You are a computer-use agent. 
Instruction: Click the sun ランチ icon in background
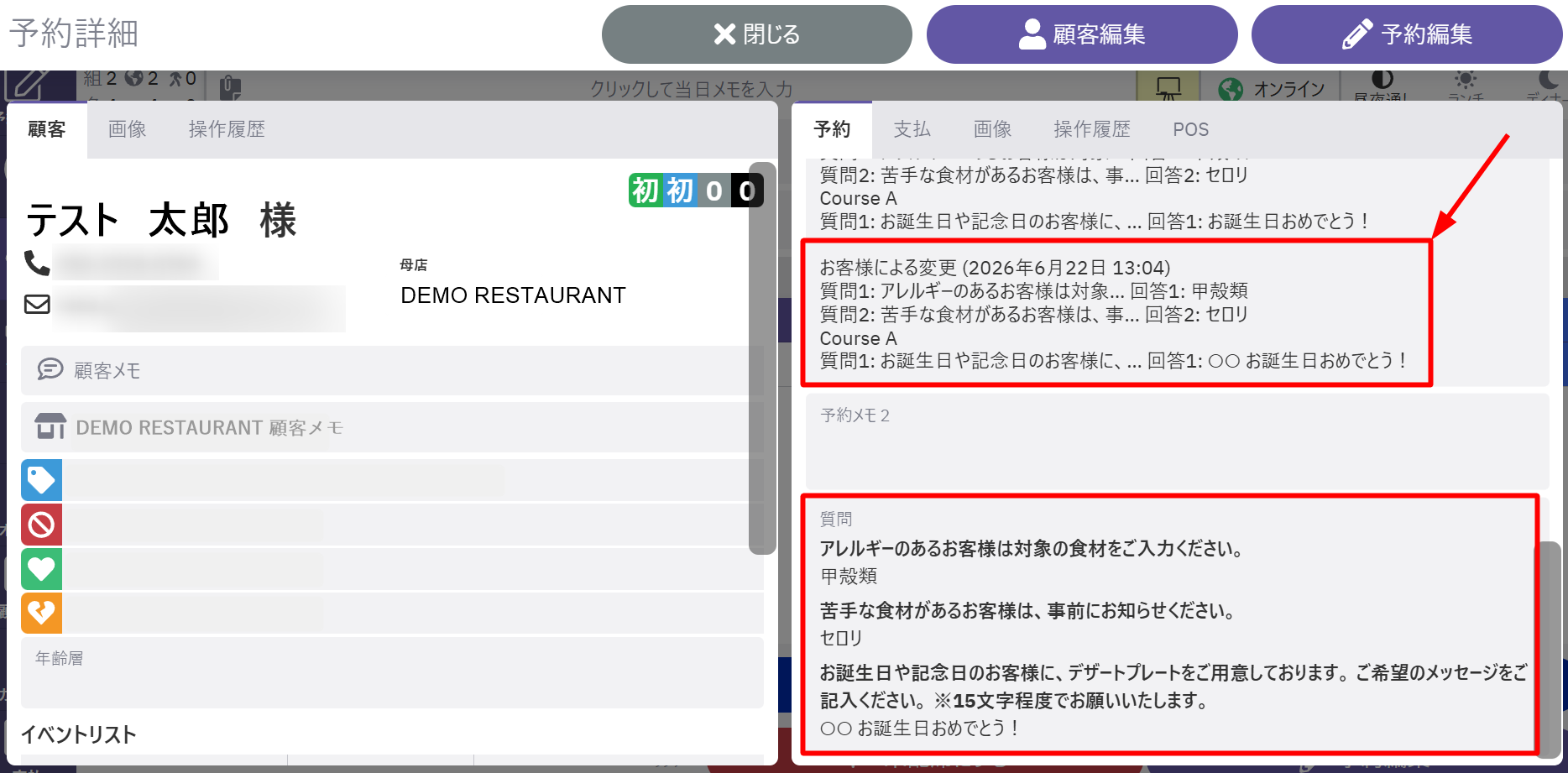click(1466, 81)
